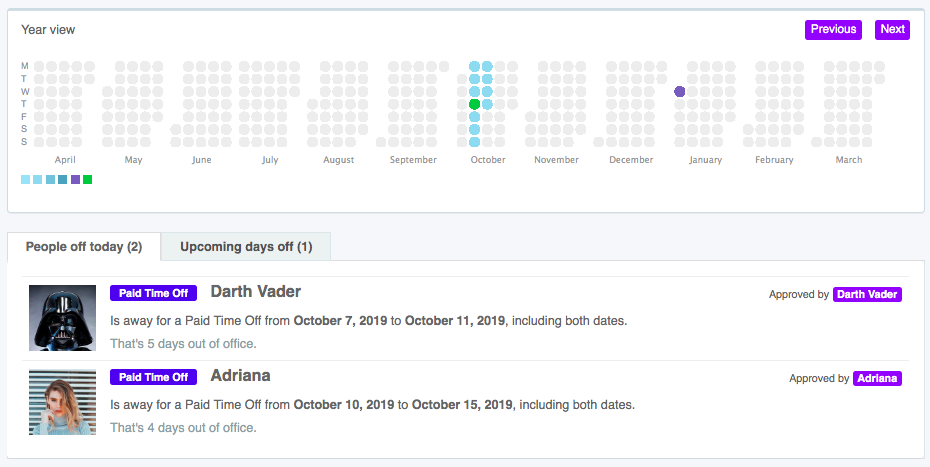Open Adriana's avatar photo

click(62, 402)
